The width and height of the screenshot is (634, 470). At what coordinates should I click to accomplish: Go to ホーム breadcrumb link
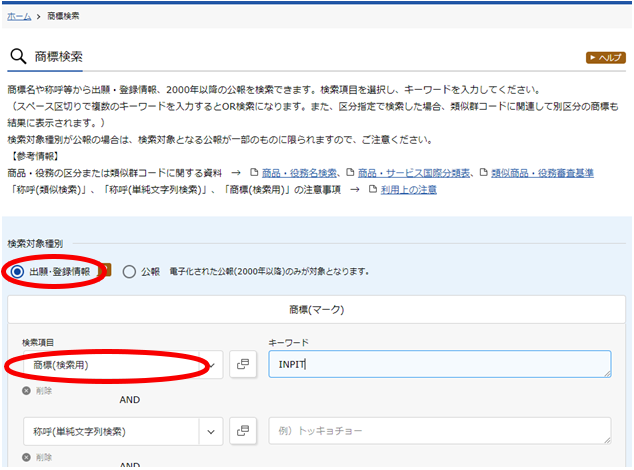coord(19,16)
